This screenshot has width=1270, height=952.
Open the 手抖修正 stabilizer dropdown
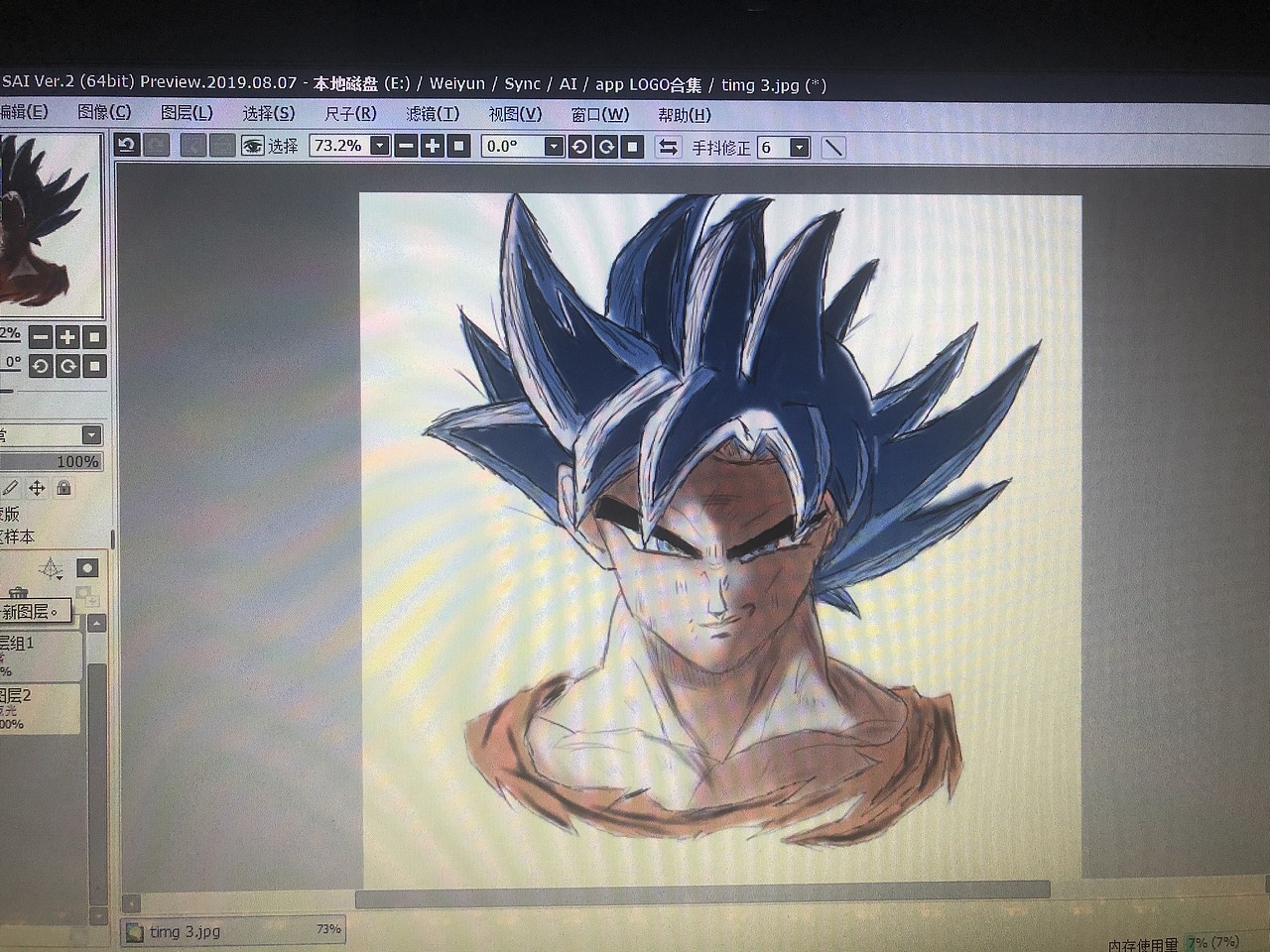[800, 148]
